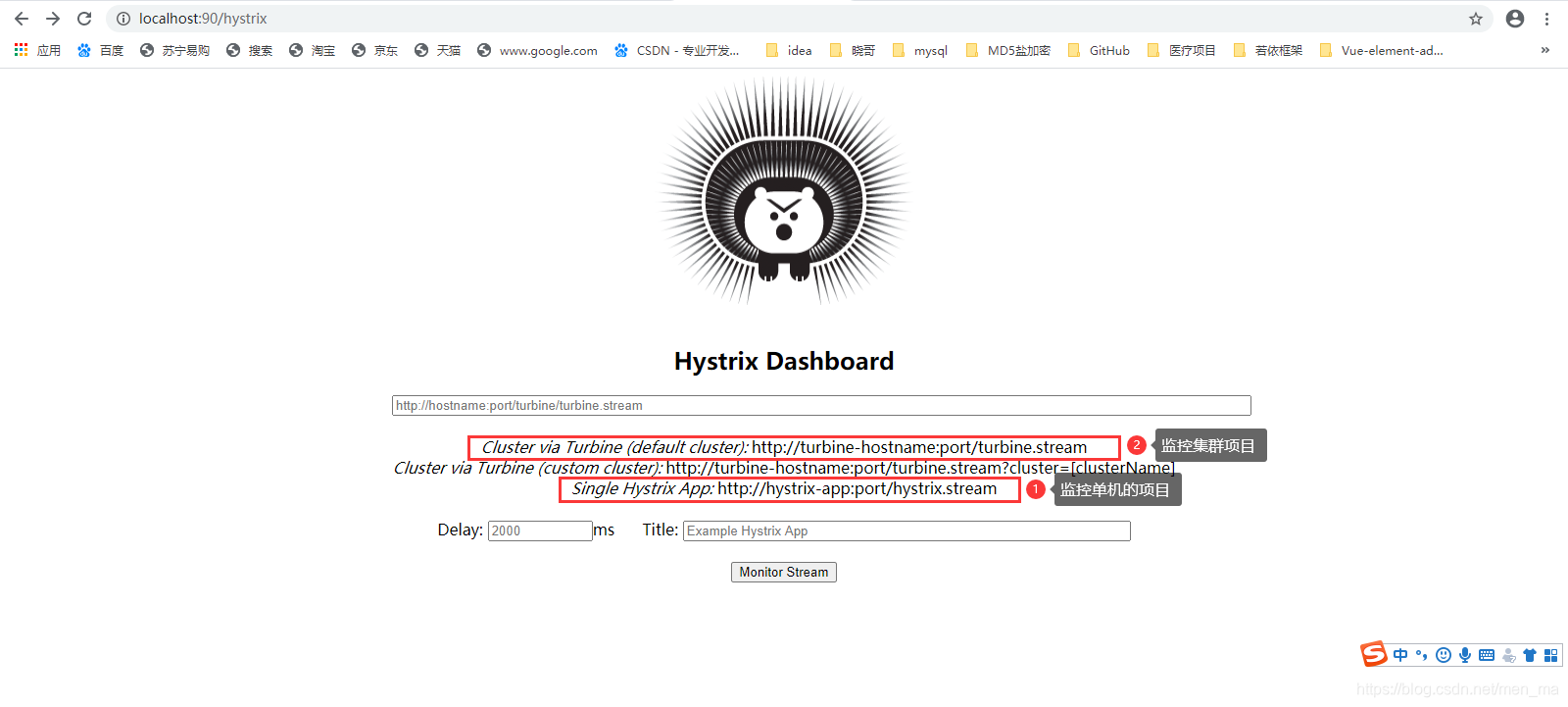
Task: Open the Sogou emoji smiley panel
Action: pyautogui.click(x=1444, y=655)
